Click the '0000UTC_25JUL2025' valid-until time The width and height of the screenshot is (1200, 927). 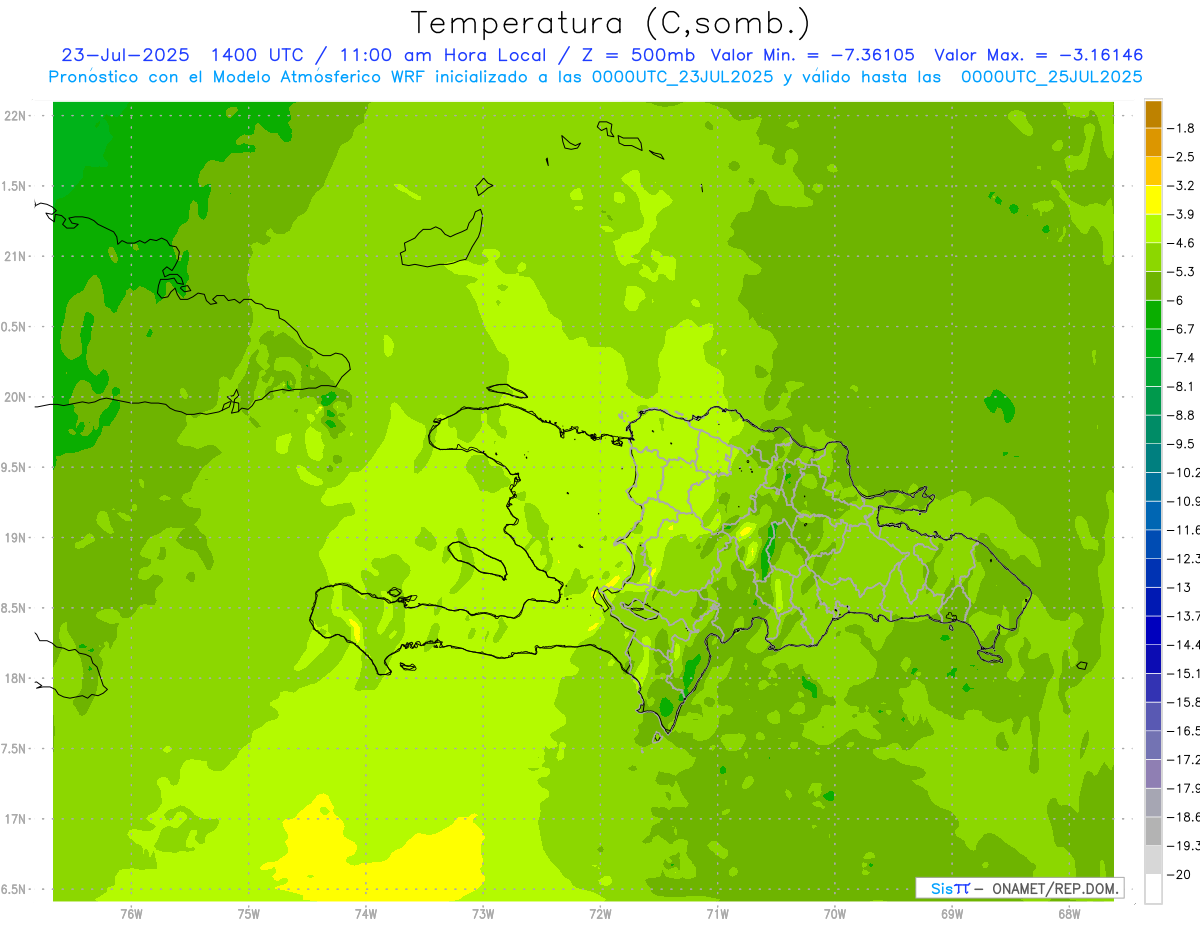pos(1052,76)
